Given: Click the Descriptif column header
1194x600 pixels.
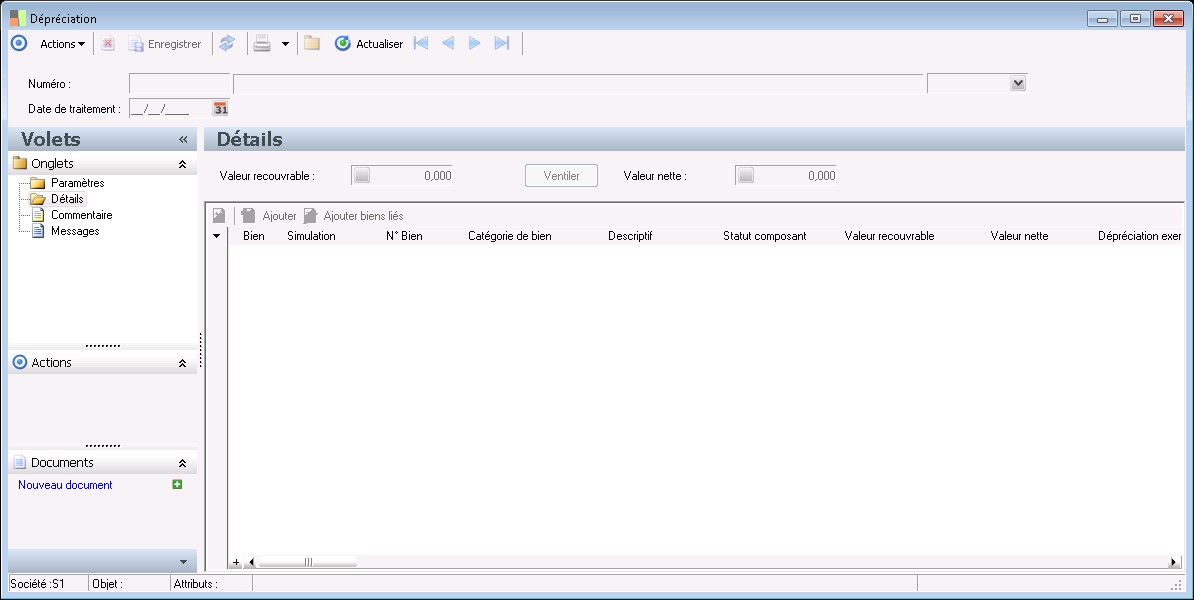Looking at the screenshot, I should 631,236.
